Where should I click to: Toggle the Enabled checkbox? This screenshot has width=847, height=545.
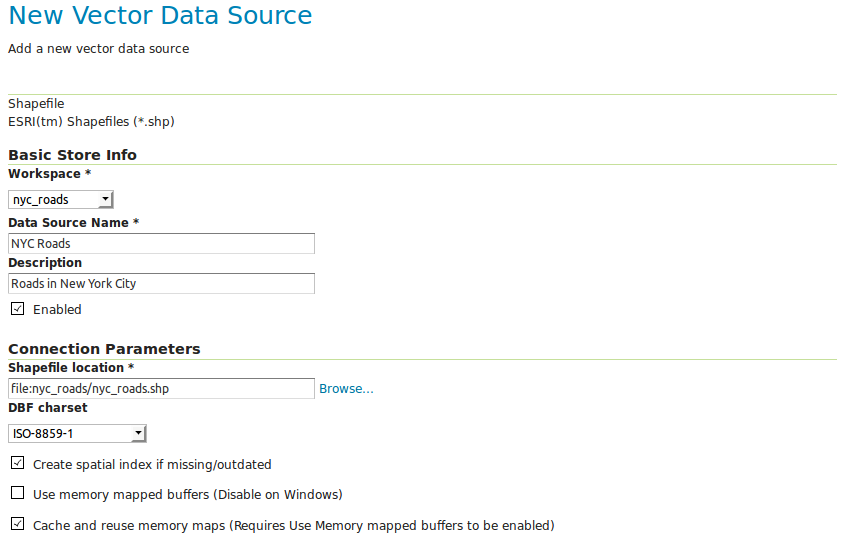pyautogui.click(x=17, y=309)
